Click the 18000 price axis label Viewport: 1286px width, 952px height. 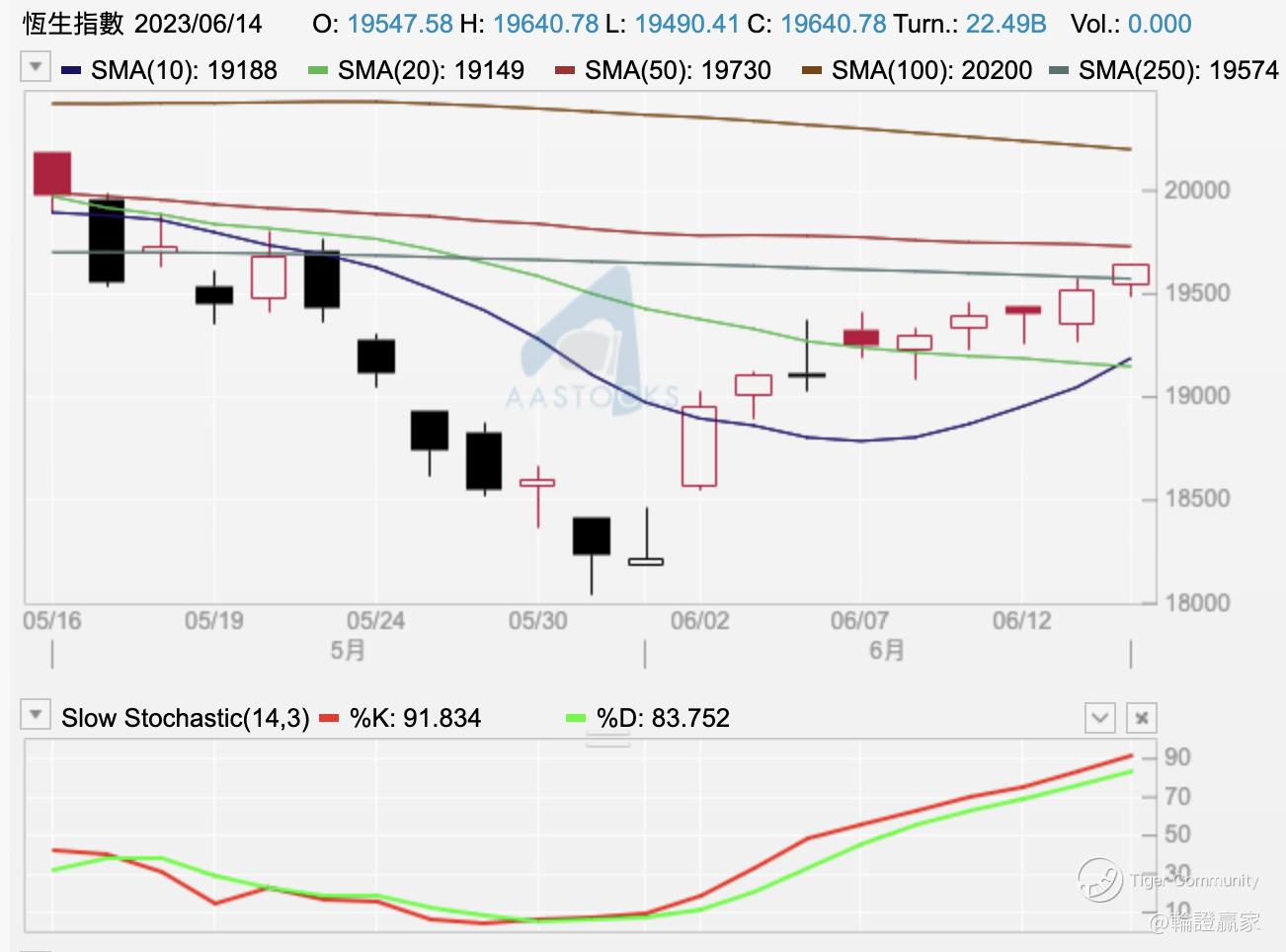(1197, 602)
